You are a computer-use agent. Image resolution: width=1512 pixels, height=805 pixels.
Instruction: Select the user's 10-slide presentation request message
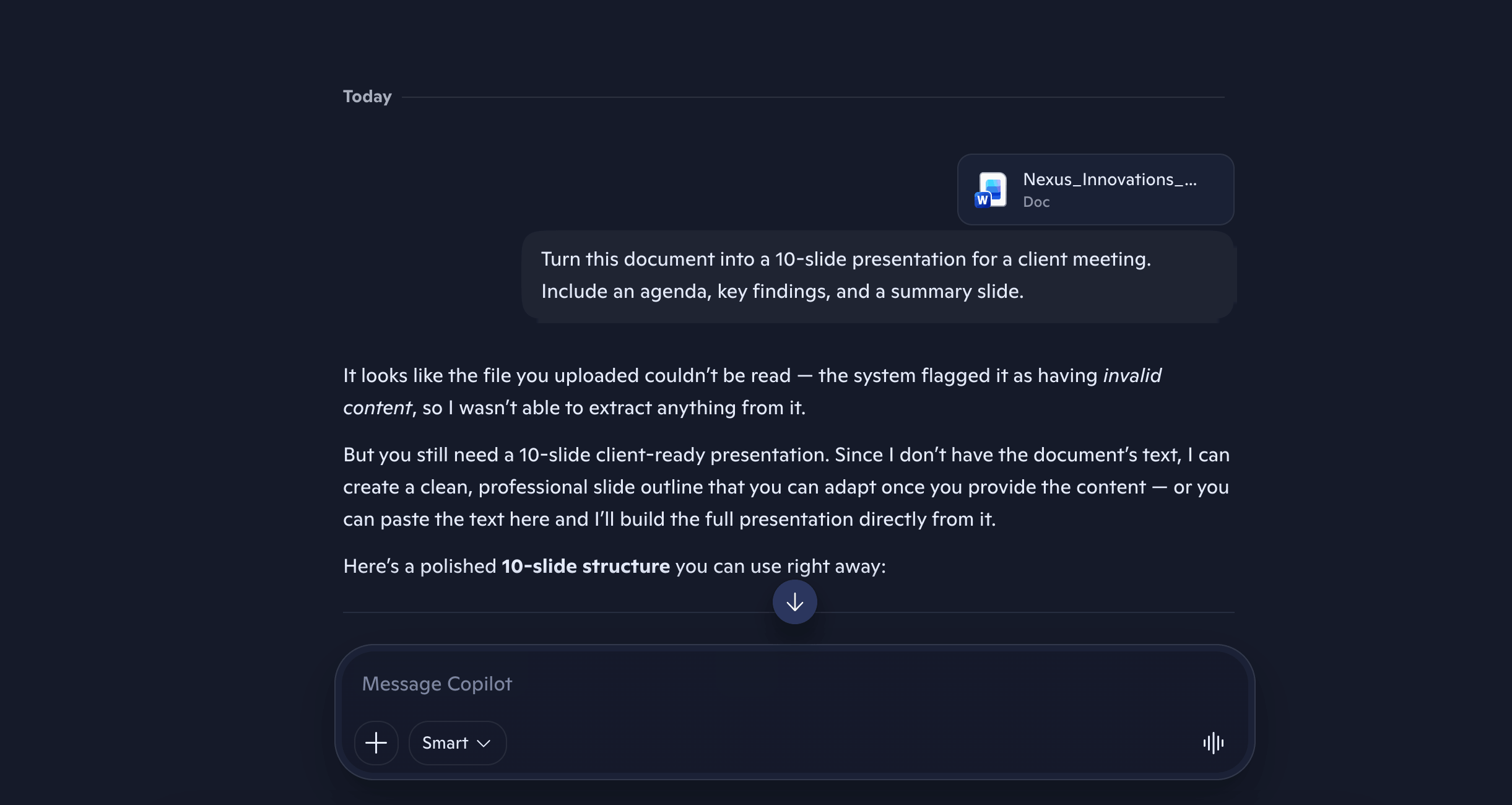(x=878, y=275)
